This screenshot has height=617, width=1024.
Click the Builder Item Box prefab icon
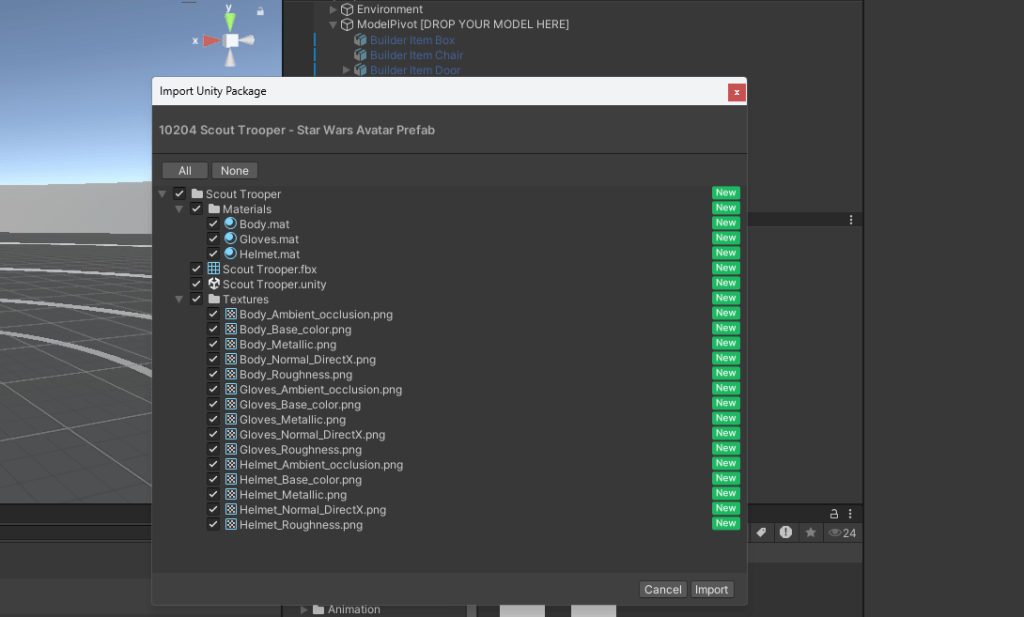coord(360,40)
